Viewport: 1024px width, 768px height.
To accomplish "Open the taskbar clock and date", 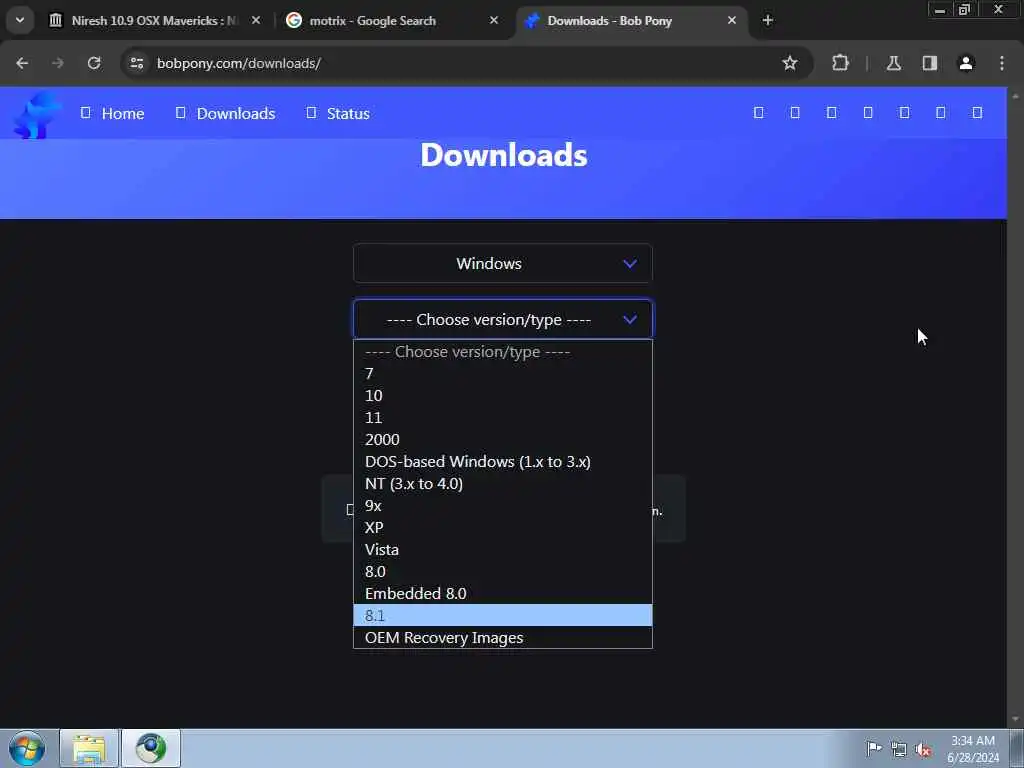I will pos(973,748).
